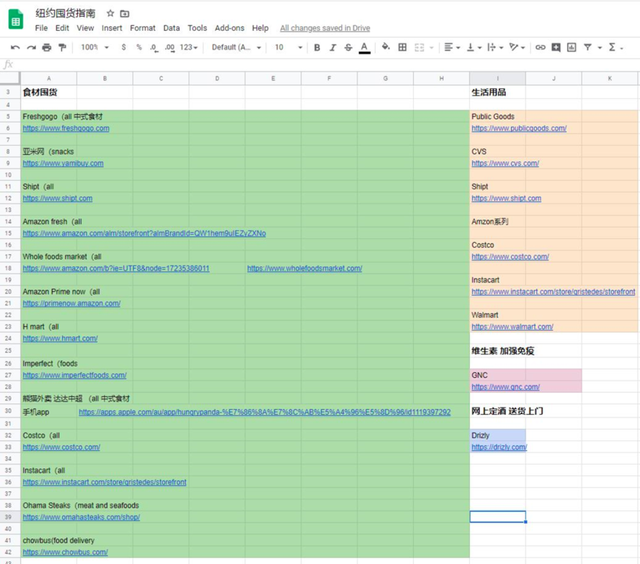Screen dimensions: 640x564
Task: Click the Insert comment icon
Action: point(556,47)
